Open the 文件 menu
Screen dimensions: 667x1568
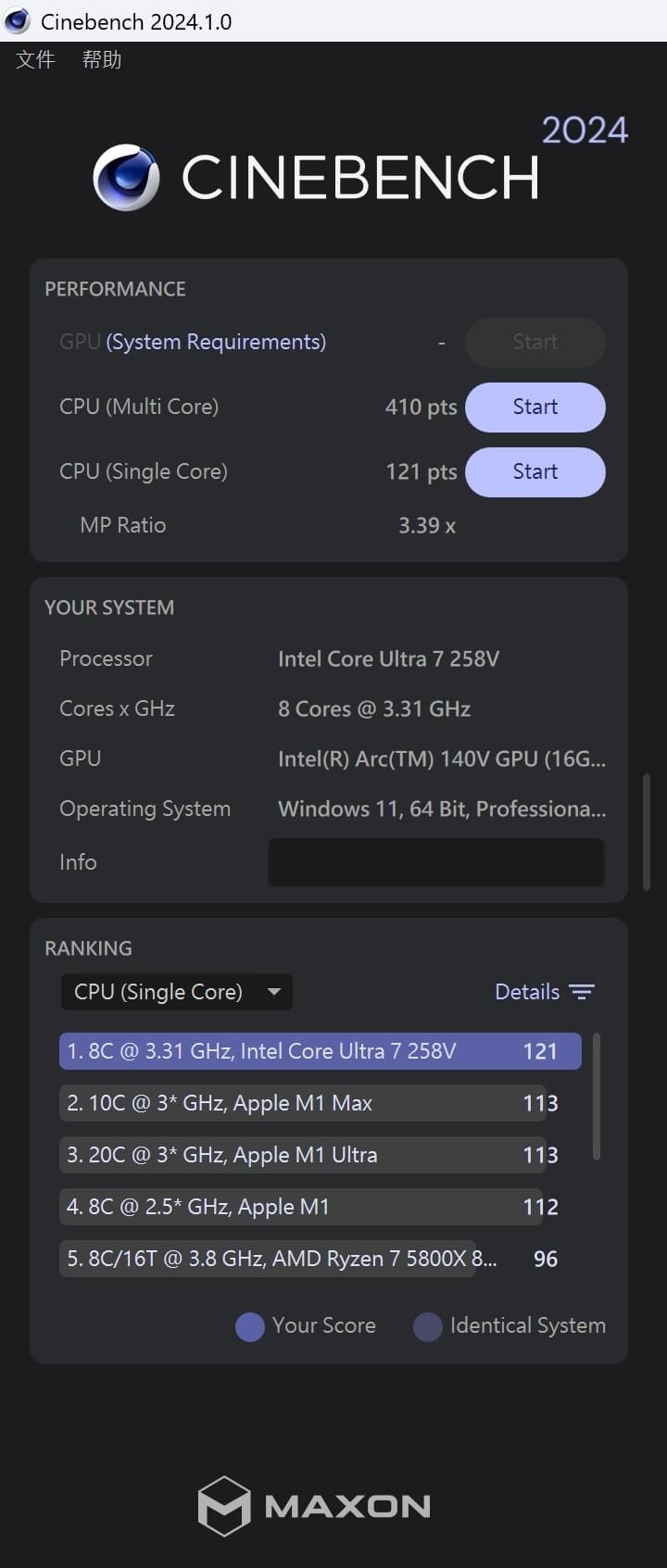coord(35,60)
